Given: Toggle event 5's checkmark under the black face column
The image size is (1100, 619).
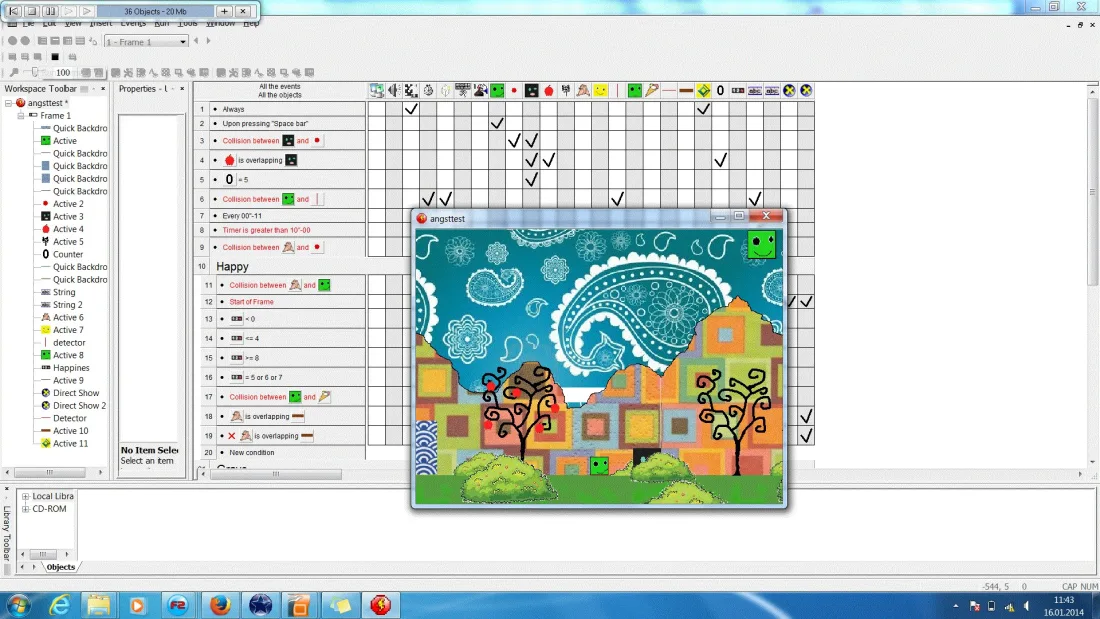Looking at the screenshot, I should pos(531,180).
